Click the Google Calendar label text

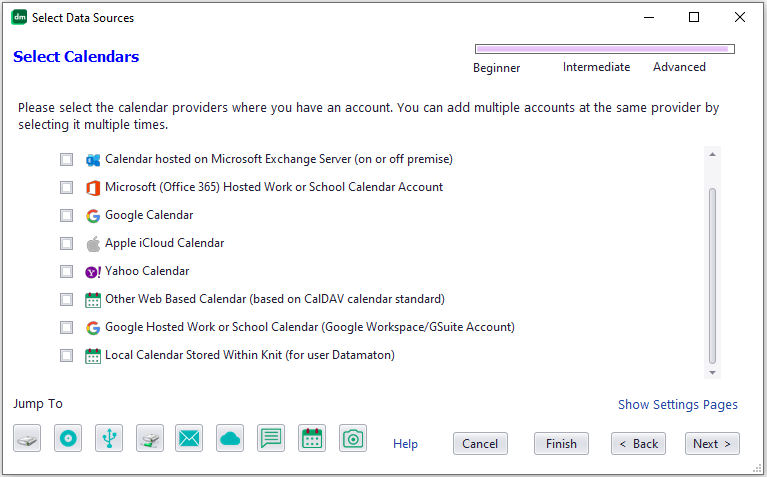149,215
